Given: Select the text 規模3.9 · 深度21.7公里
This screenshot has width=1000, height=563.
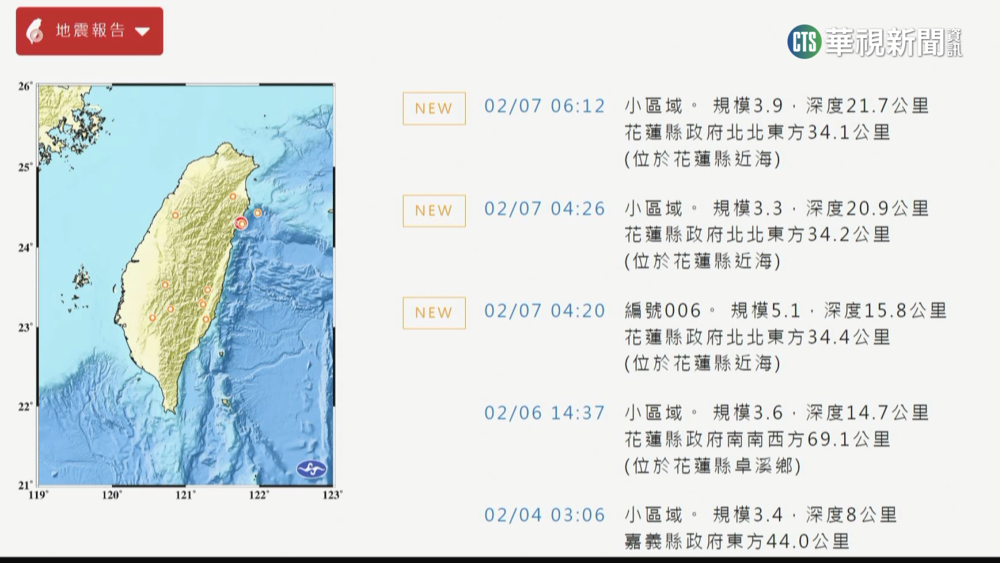Looking at the screenshot, I should [x=821, y=106].
